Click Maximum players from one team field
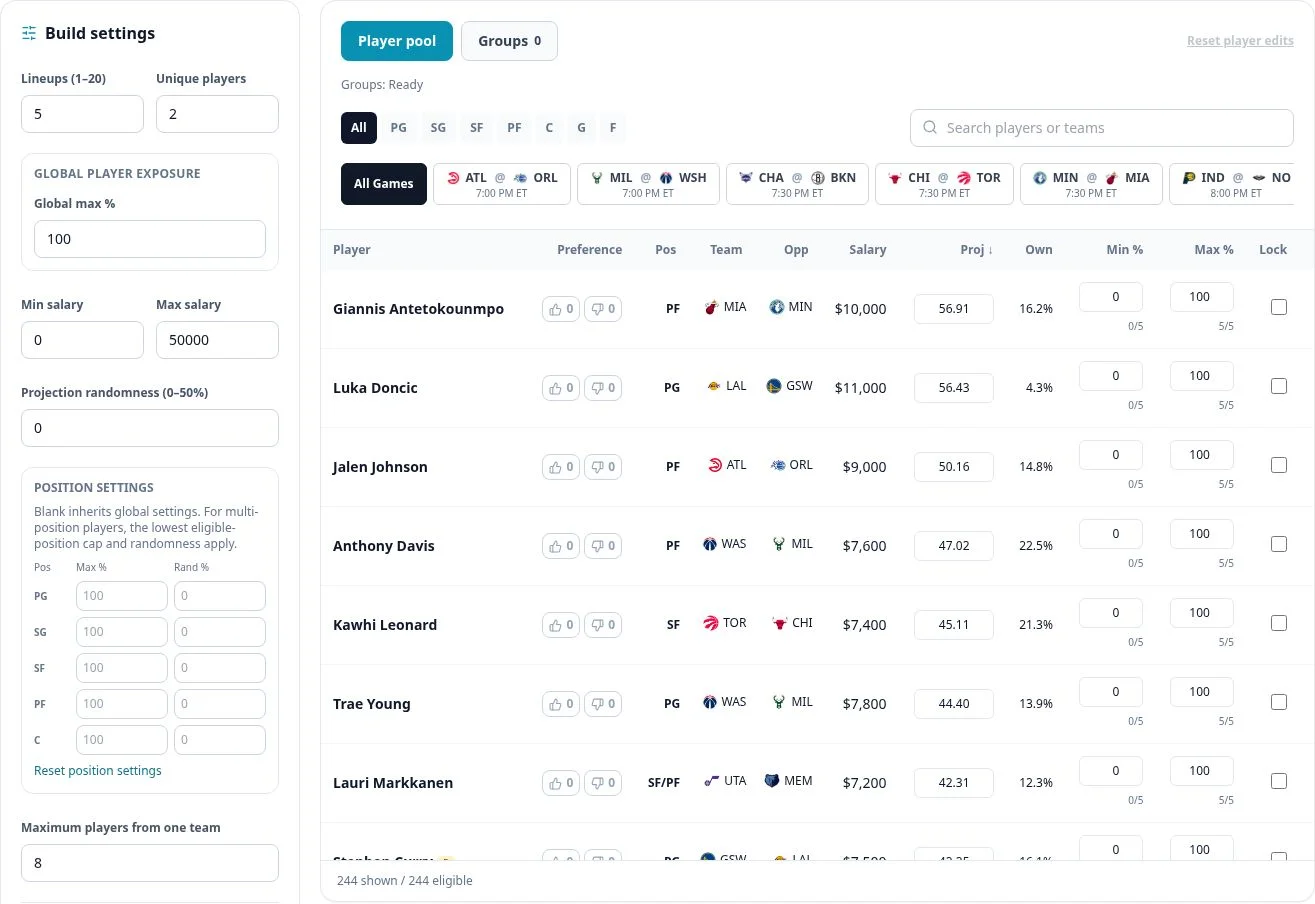1315x904 pixels. tap(150, 863)
